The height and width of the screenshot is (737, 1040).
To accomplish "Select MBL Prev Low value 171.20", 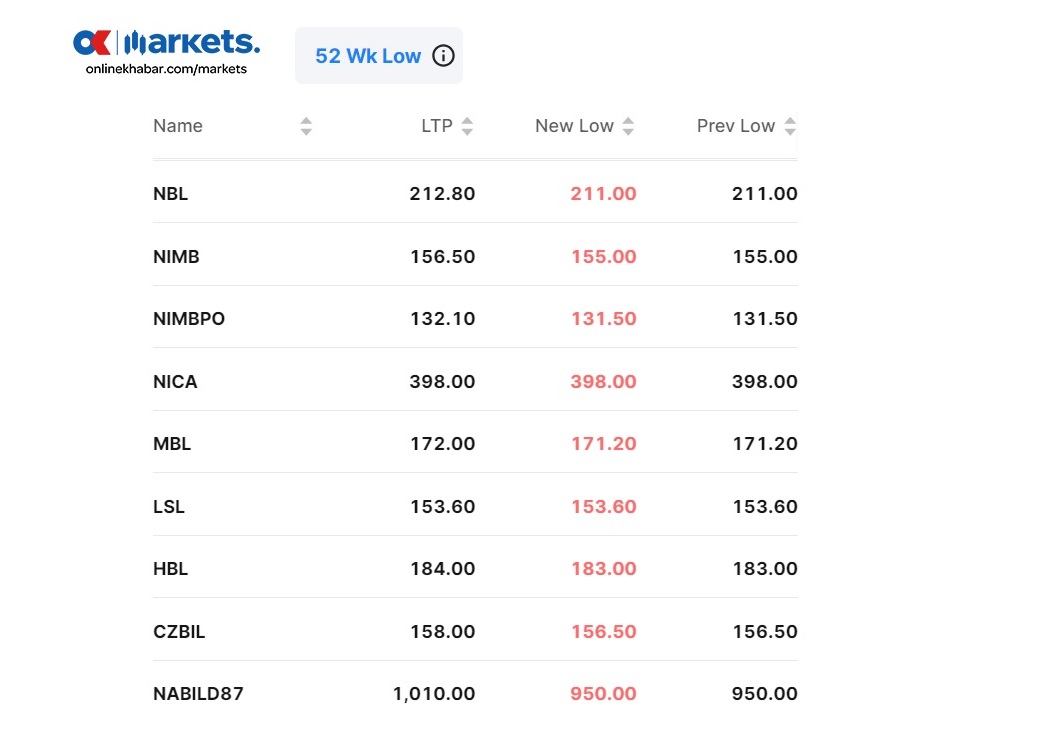I will pyautogui.click(x=765, y=444).
